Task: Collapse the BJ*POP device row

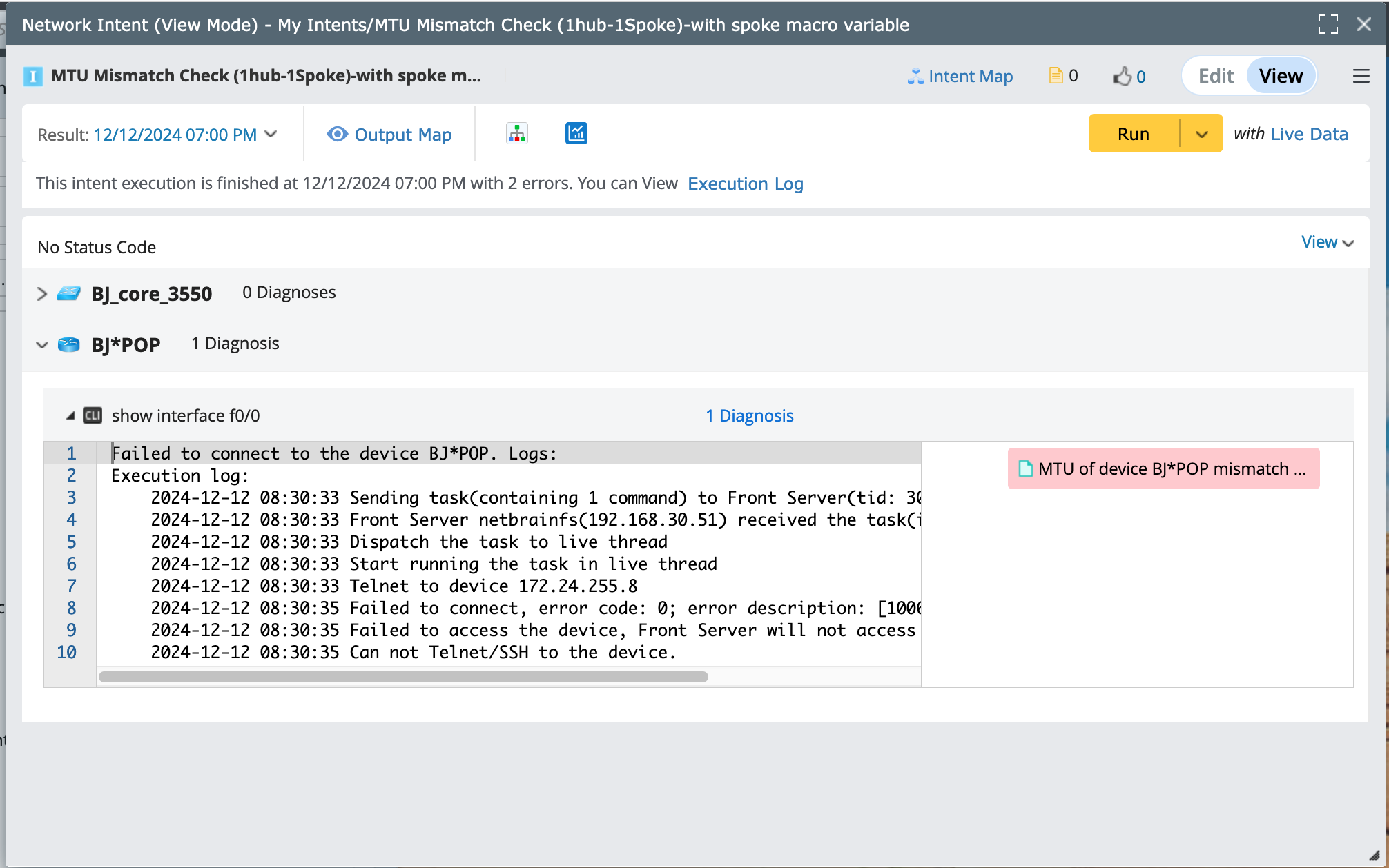Action: pyautogui.click(x=42, y=344)
